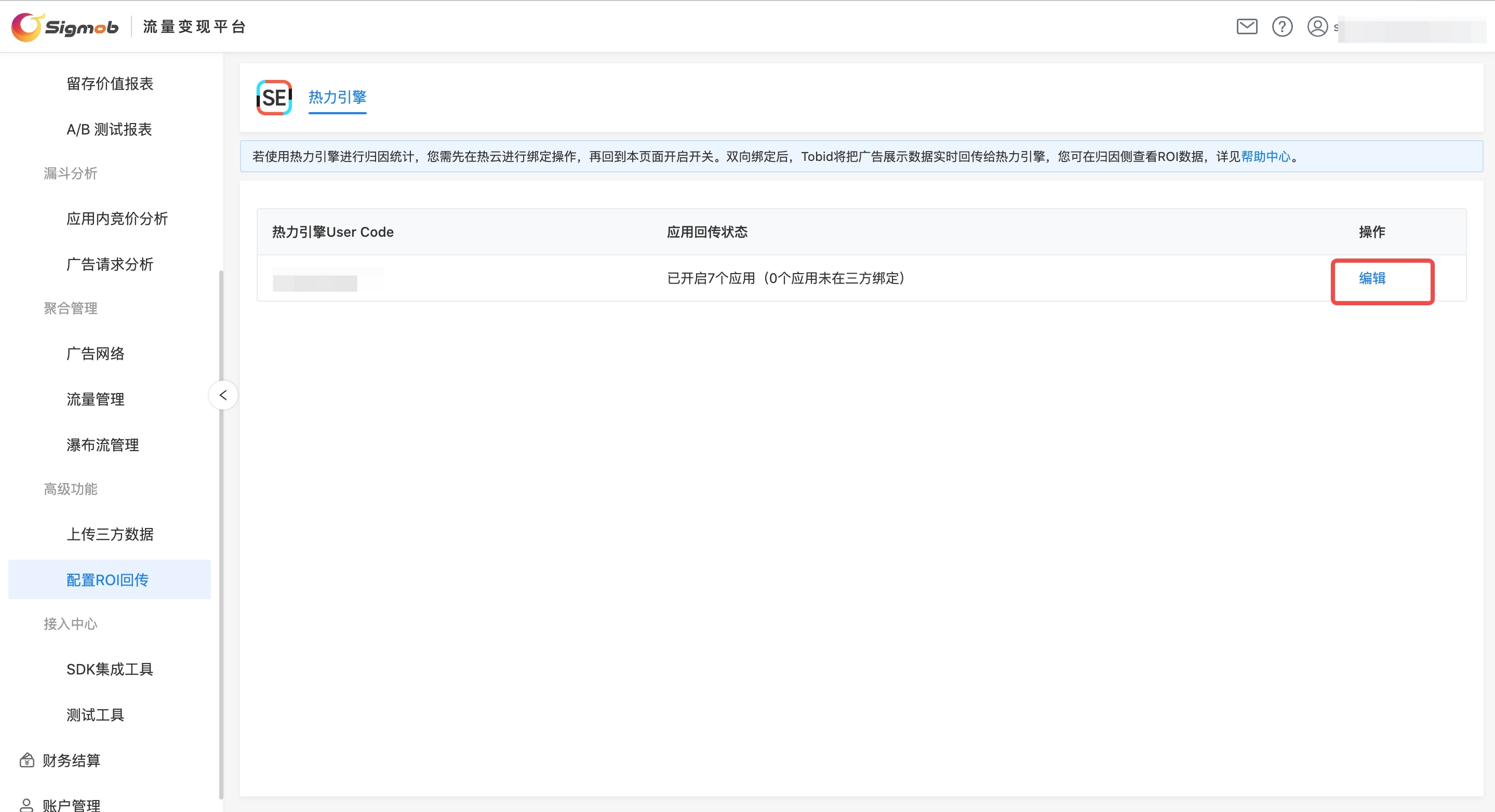1495x812 pixels.
Task: Collapse the sidebar with the chevron arrow
Action: click(x=223, y=395)
